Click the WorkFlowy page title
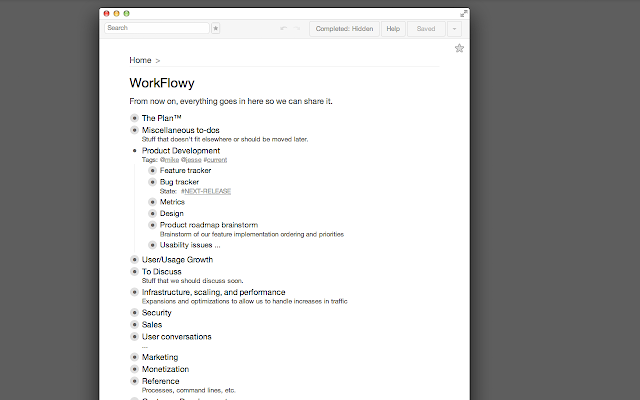 [162, 83]
